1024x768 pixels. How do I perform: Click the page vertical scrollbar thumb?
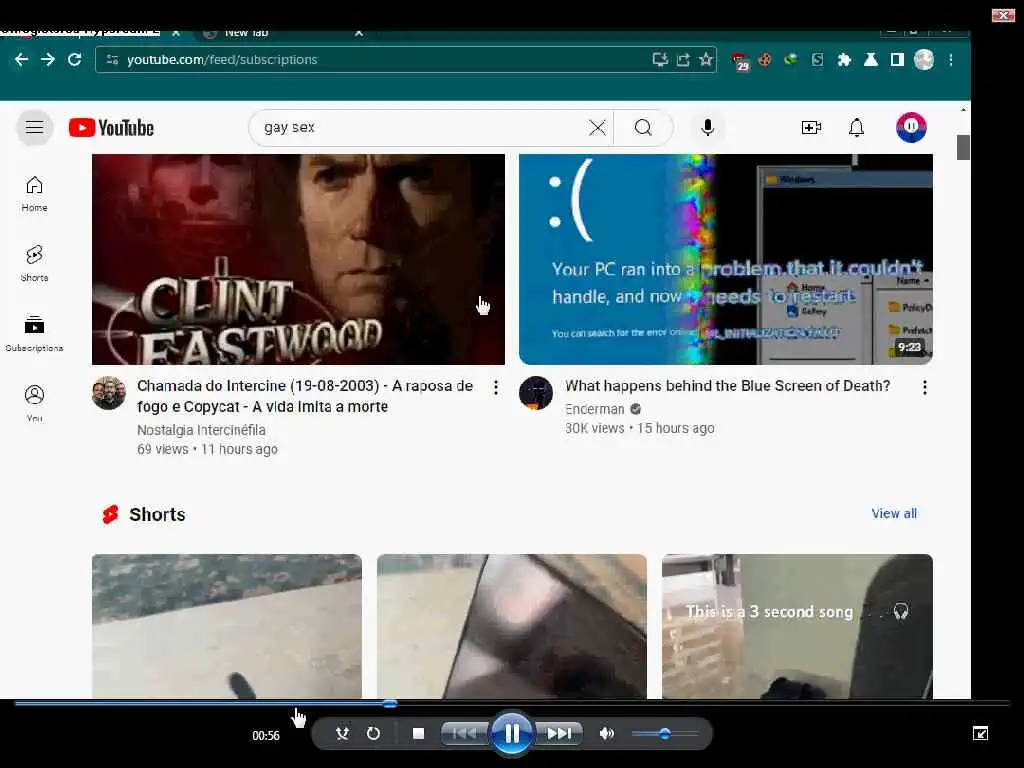click(963, 147)
